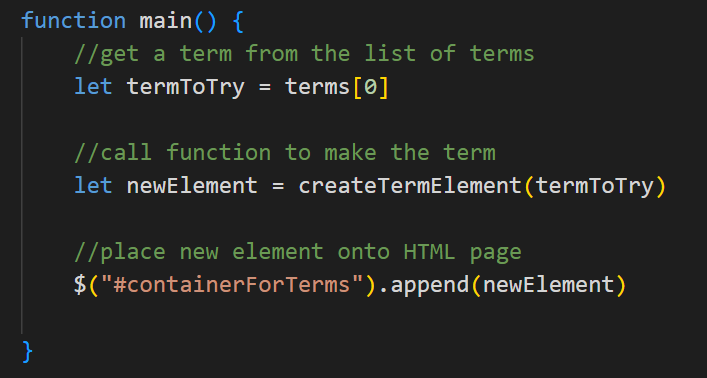This screenshot has width=707, height=378.
Task: Click the function name 'main'
Action: point(166,21)
